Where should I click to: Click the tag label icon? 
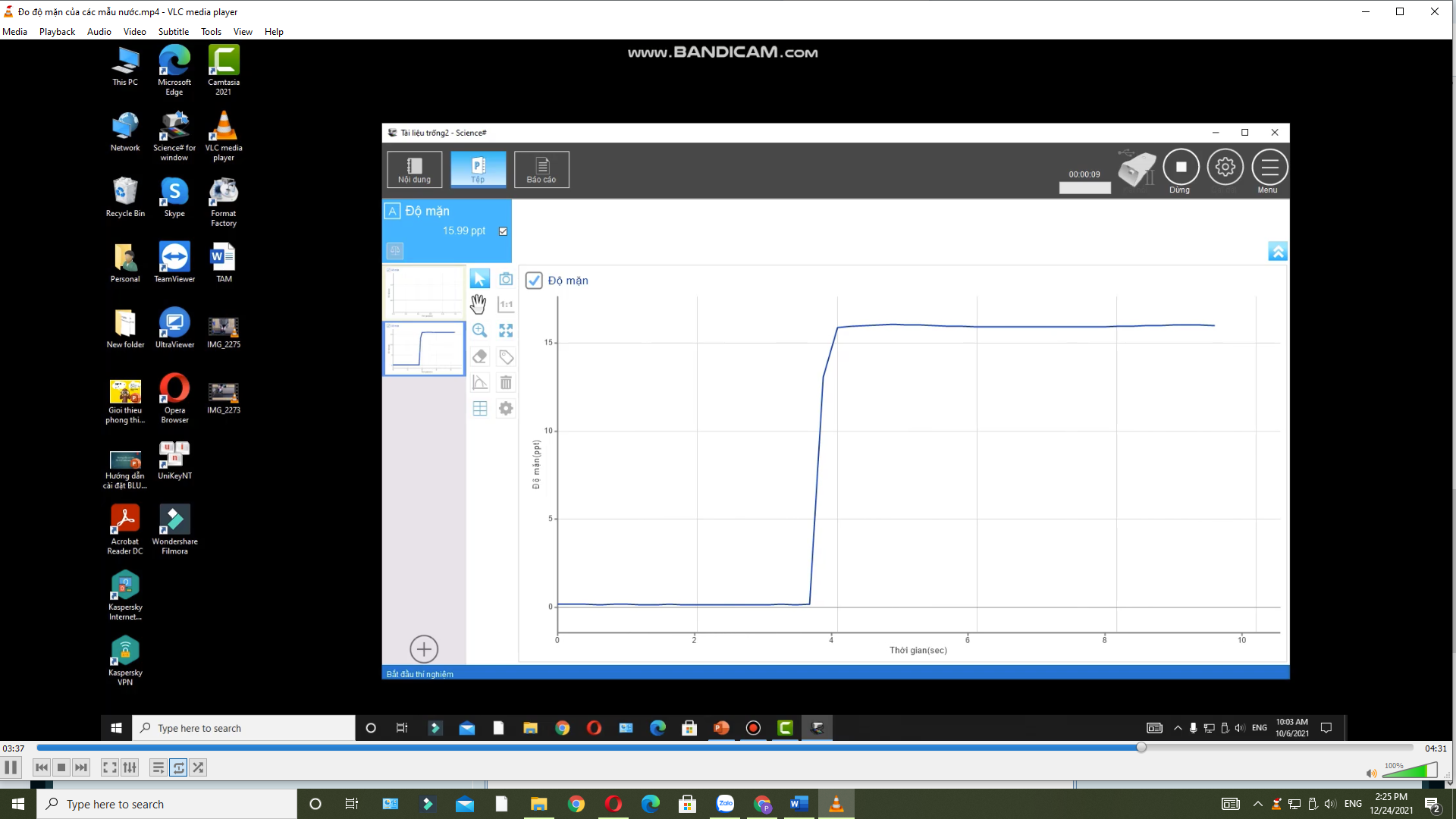pyautogui.click(x=506, y=356)
